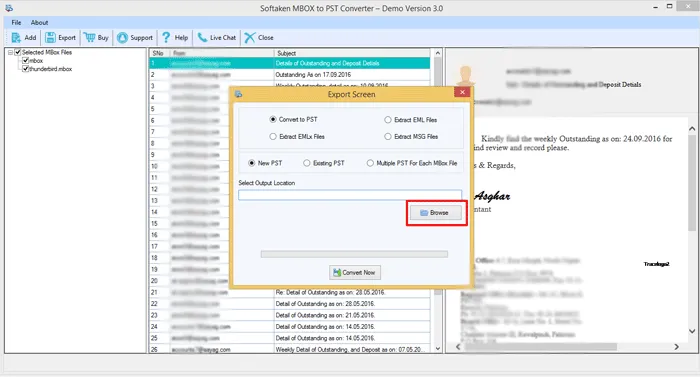Minimize the application window
Screen dimensions: 700x377
point(655,7)
